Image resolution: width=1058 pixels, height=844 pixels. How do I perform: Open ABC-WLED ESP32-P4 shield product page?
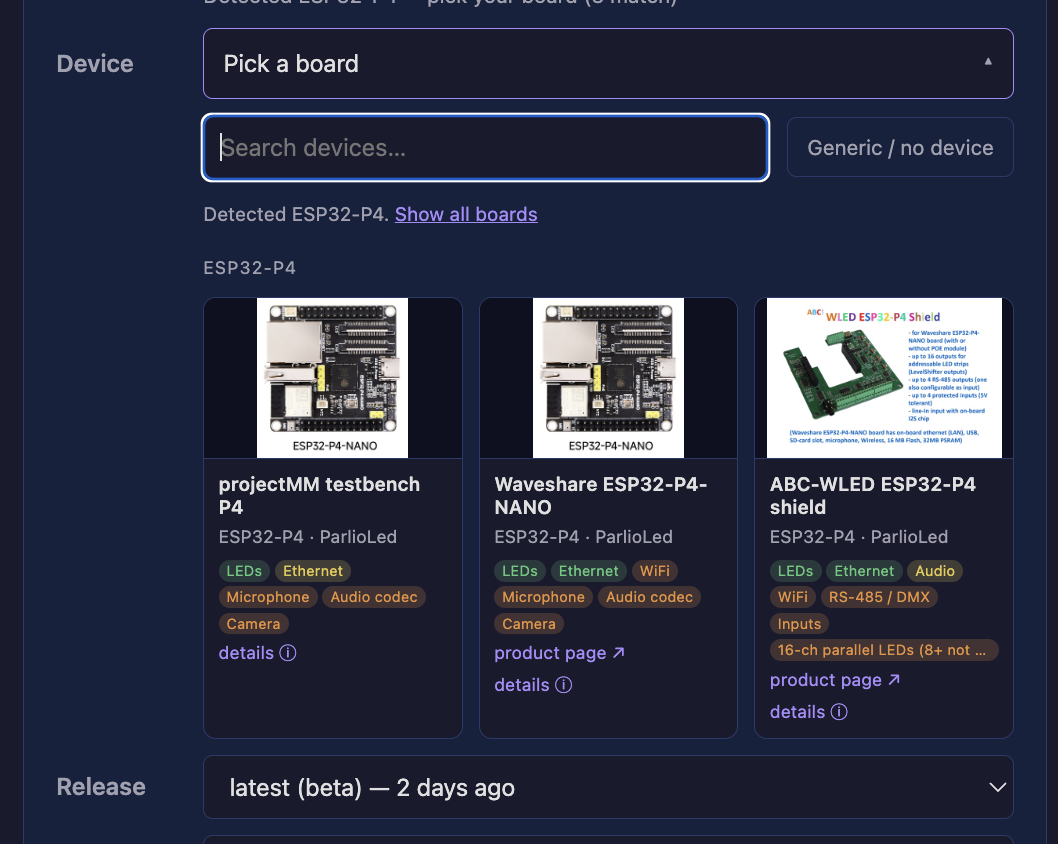click(835, 680)
